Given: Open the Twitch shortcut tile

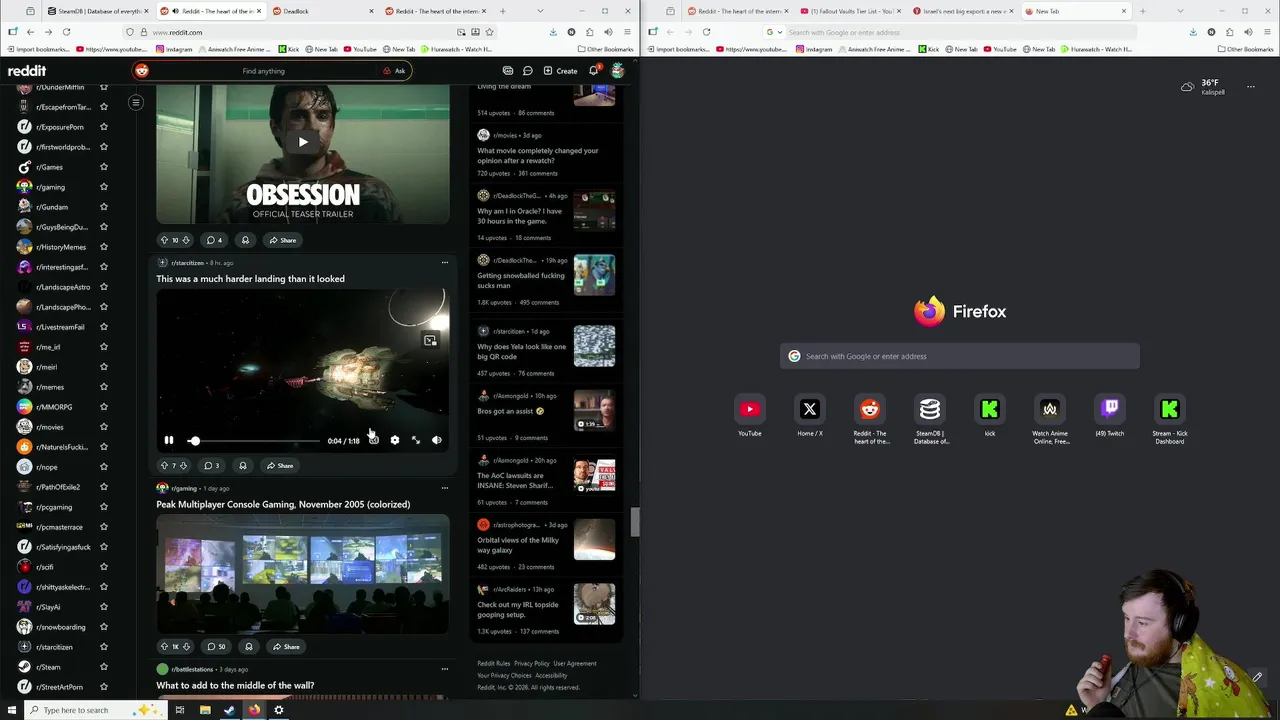Looking at the screenshot, I should click(1110, 415).
